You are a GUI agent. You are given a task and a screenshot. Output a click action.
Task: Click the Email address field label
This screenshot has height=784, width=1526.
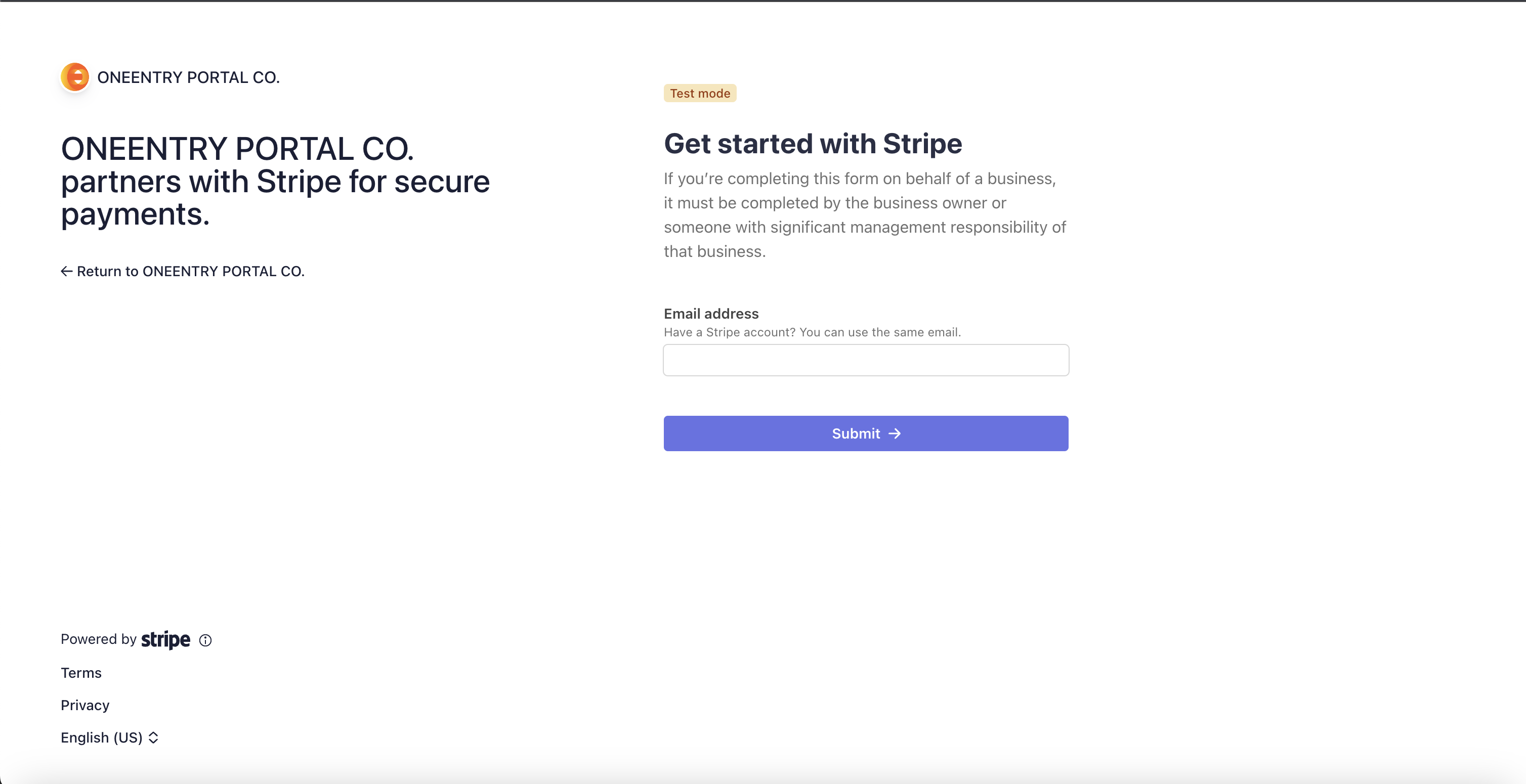(711, 314)
